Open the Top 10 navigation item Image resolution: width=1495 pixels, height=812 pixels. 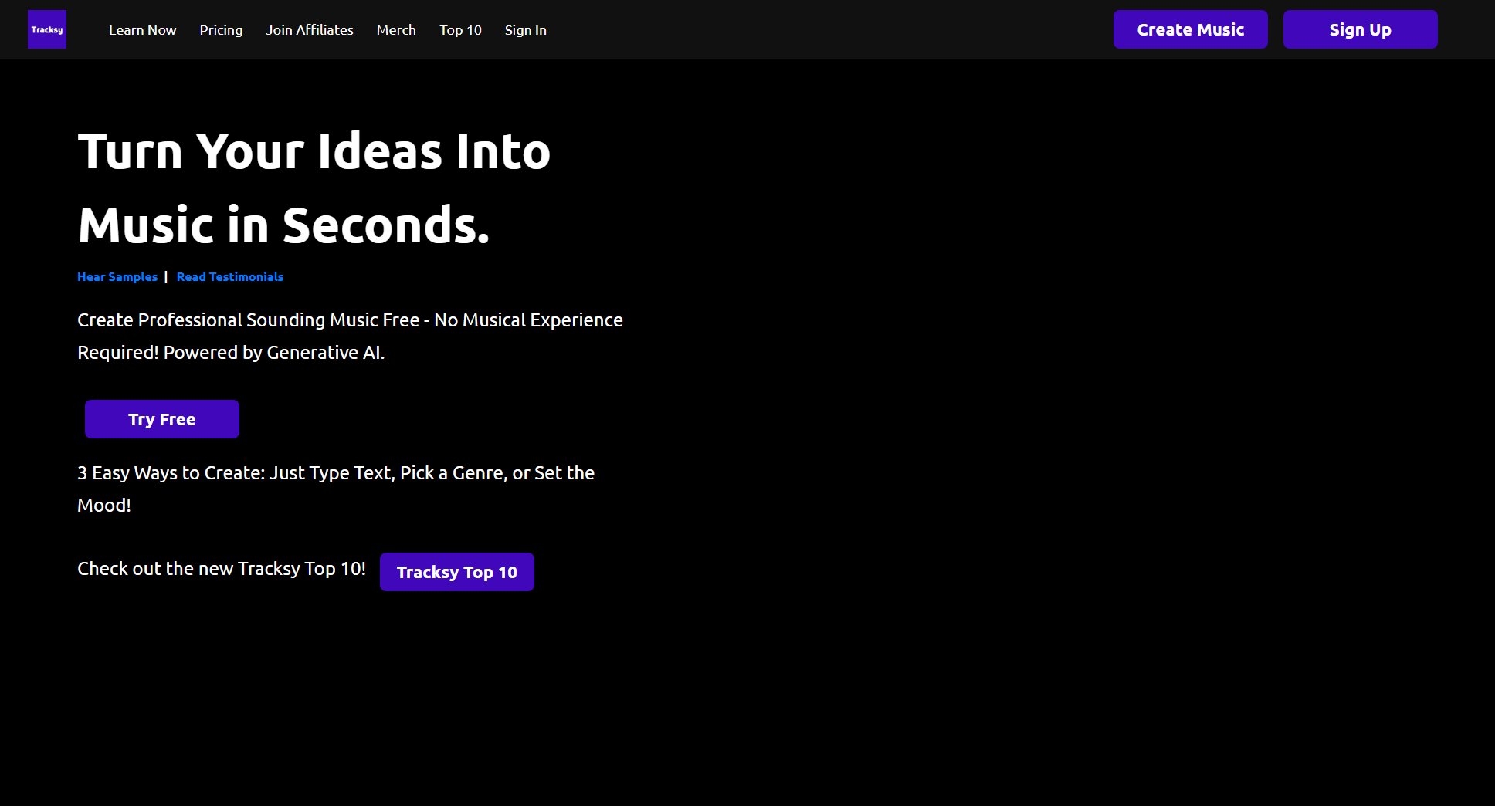[459, 29]
